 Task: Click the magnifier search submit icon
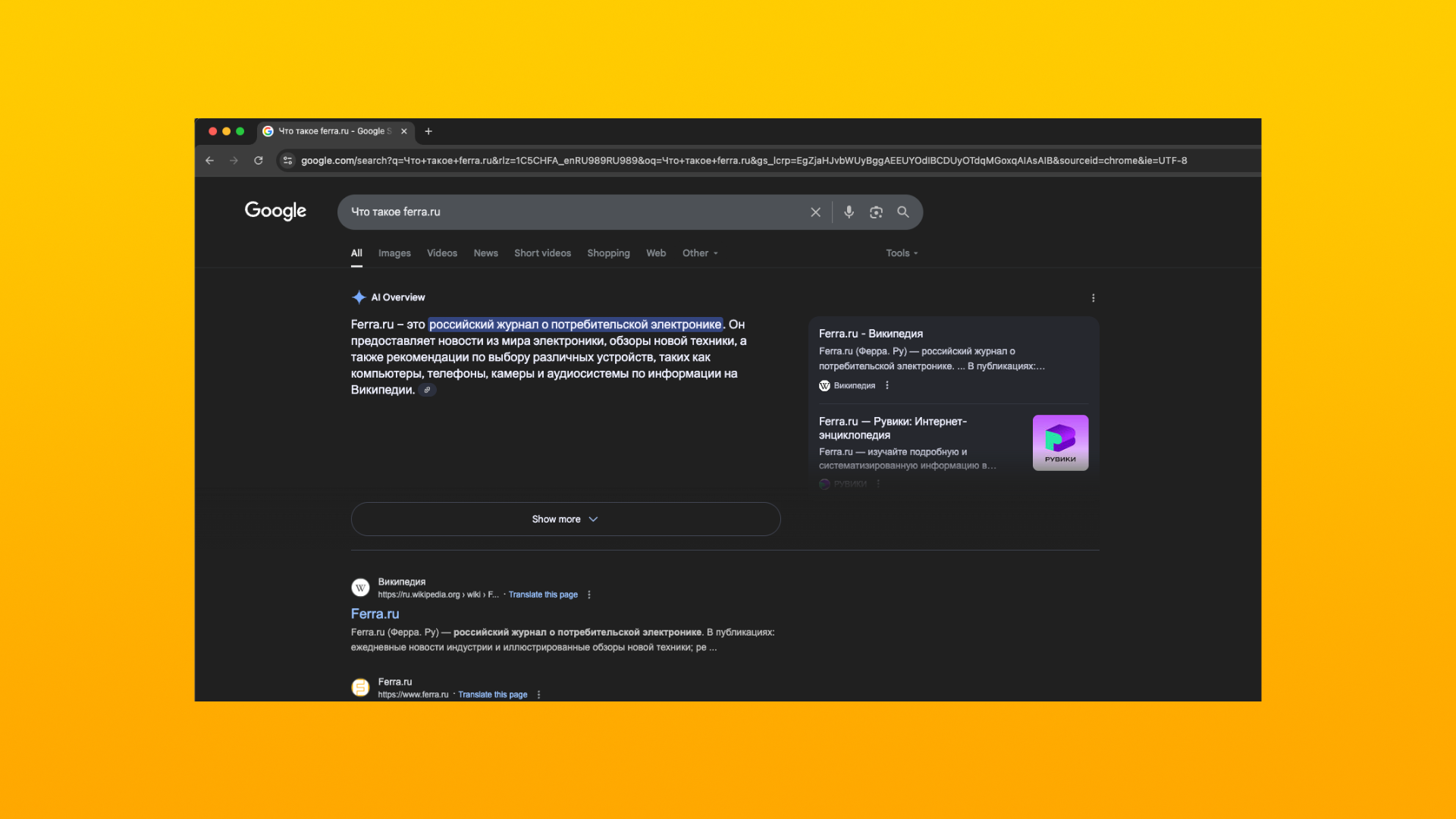[903, 212]
